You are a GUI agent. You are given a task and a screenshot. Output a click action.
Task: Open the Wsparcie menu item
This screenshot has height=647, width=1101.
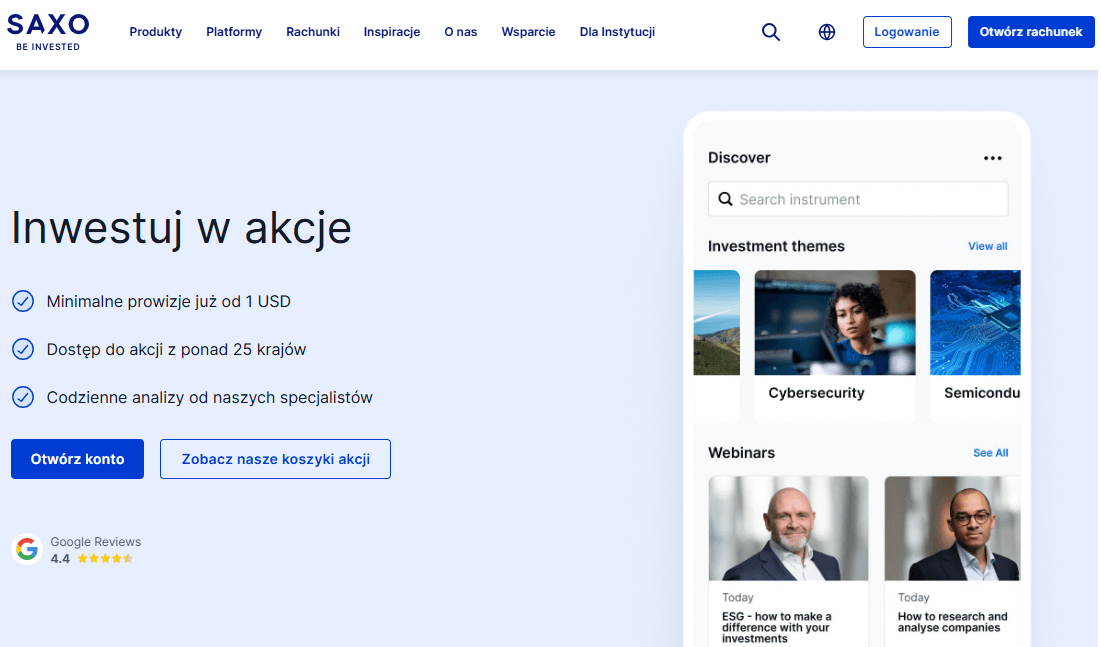(x=528, y=32)
